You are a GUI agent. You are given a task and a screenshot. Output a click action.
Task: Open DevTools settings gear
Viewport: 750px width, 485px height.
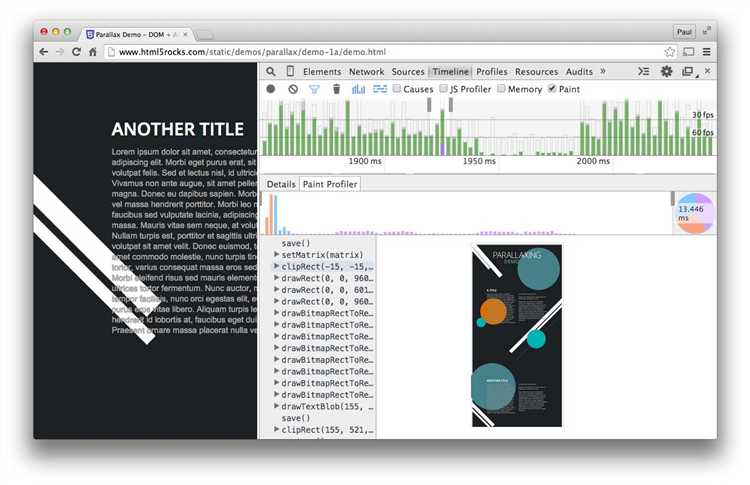click(x=666, y=72)
